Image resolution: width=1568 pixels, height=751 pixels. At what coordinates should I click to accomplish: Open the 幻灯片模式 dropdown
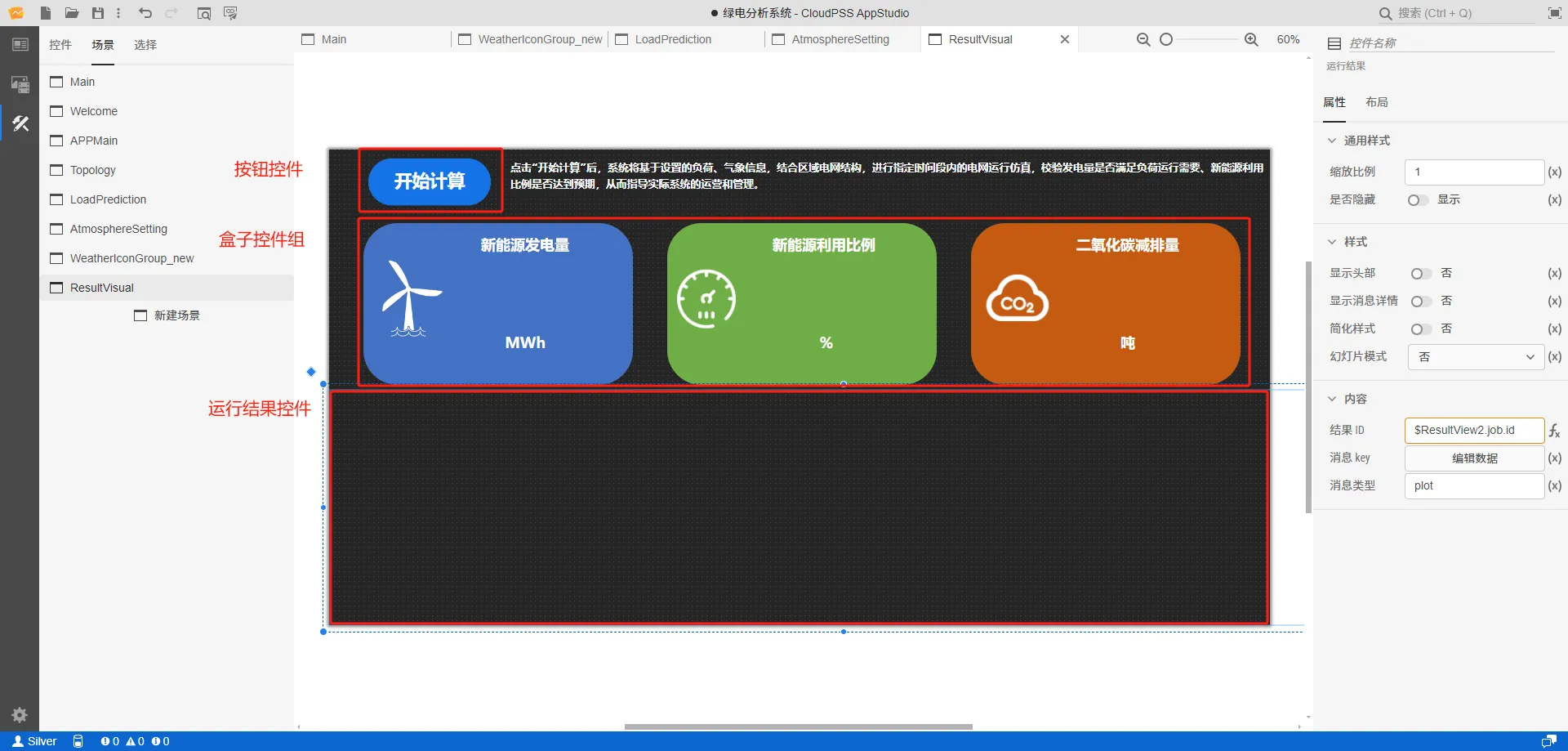click(x=1476, y=357)
